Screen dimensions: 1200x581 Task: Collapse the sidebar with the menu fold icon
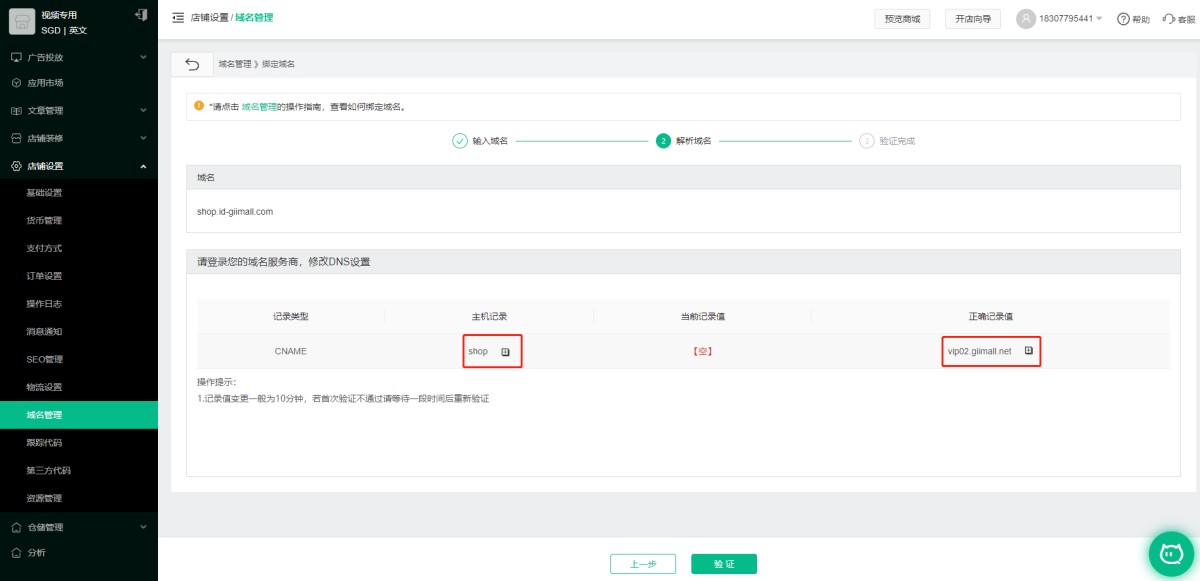pyautogui.click(x=178, y=18)
